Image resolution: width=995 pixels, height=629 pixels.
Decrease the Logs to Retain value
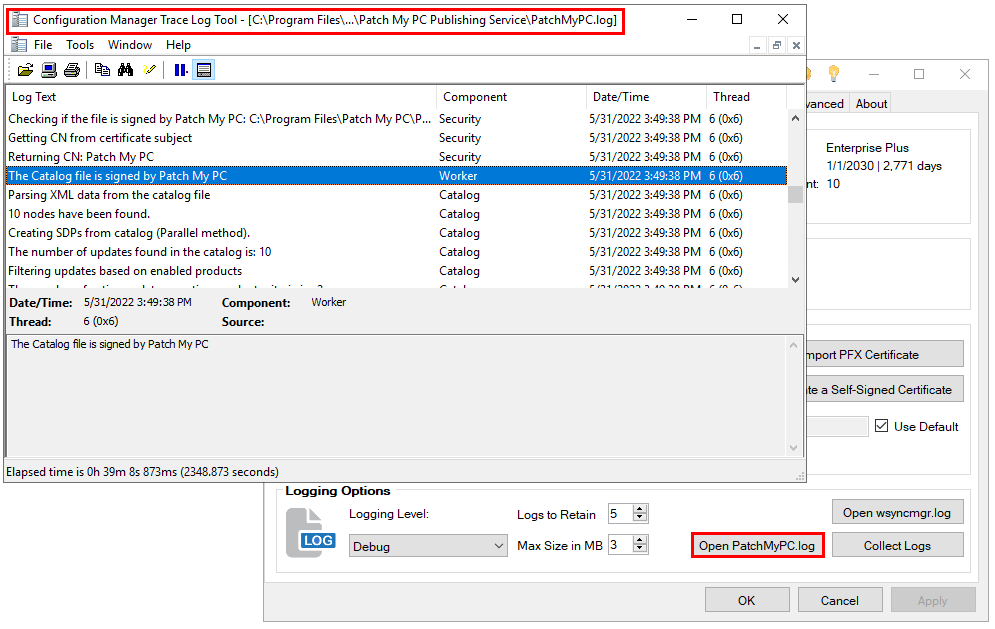pos(640,517)
